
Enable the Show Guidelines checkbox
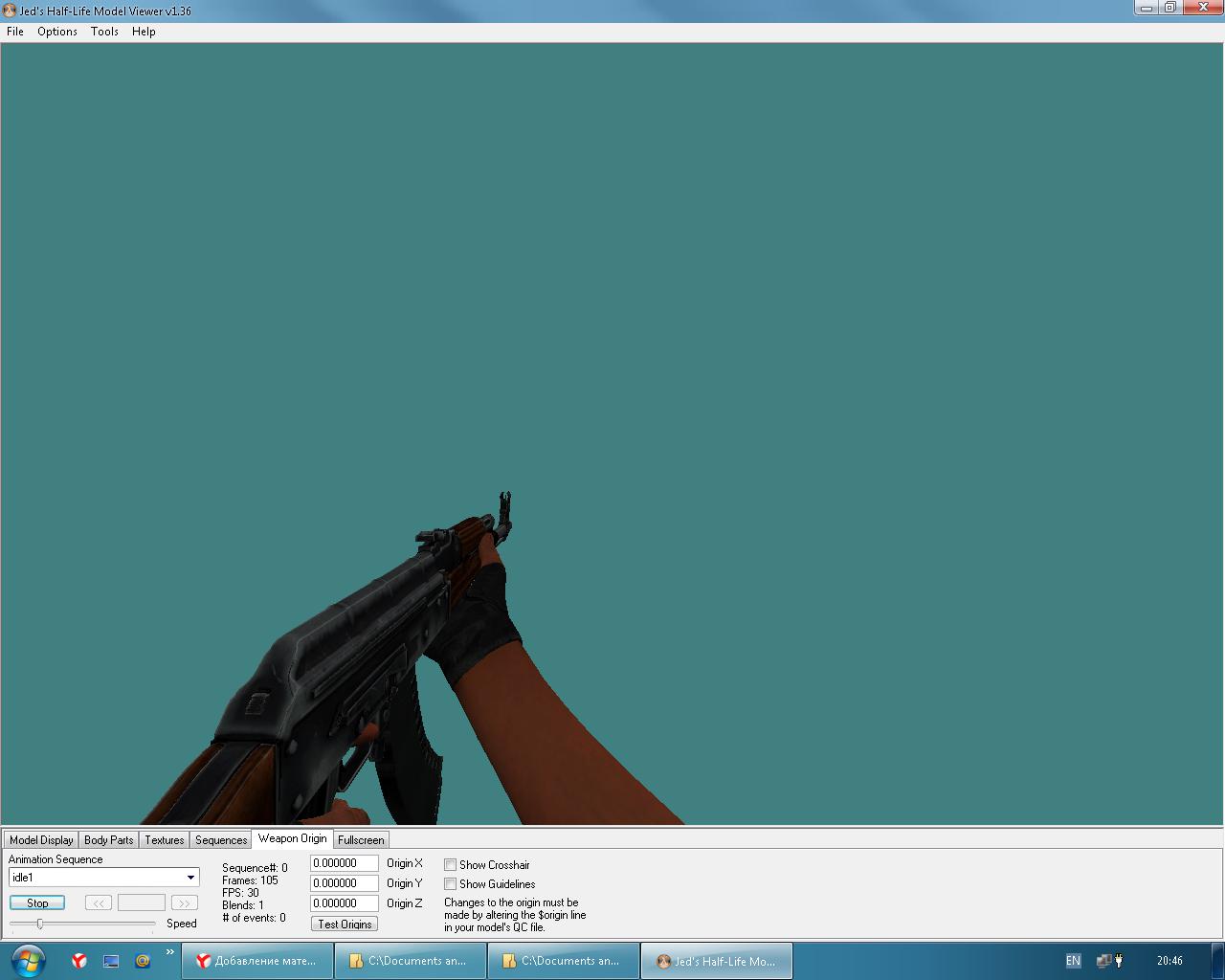450,884
